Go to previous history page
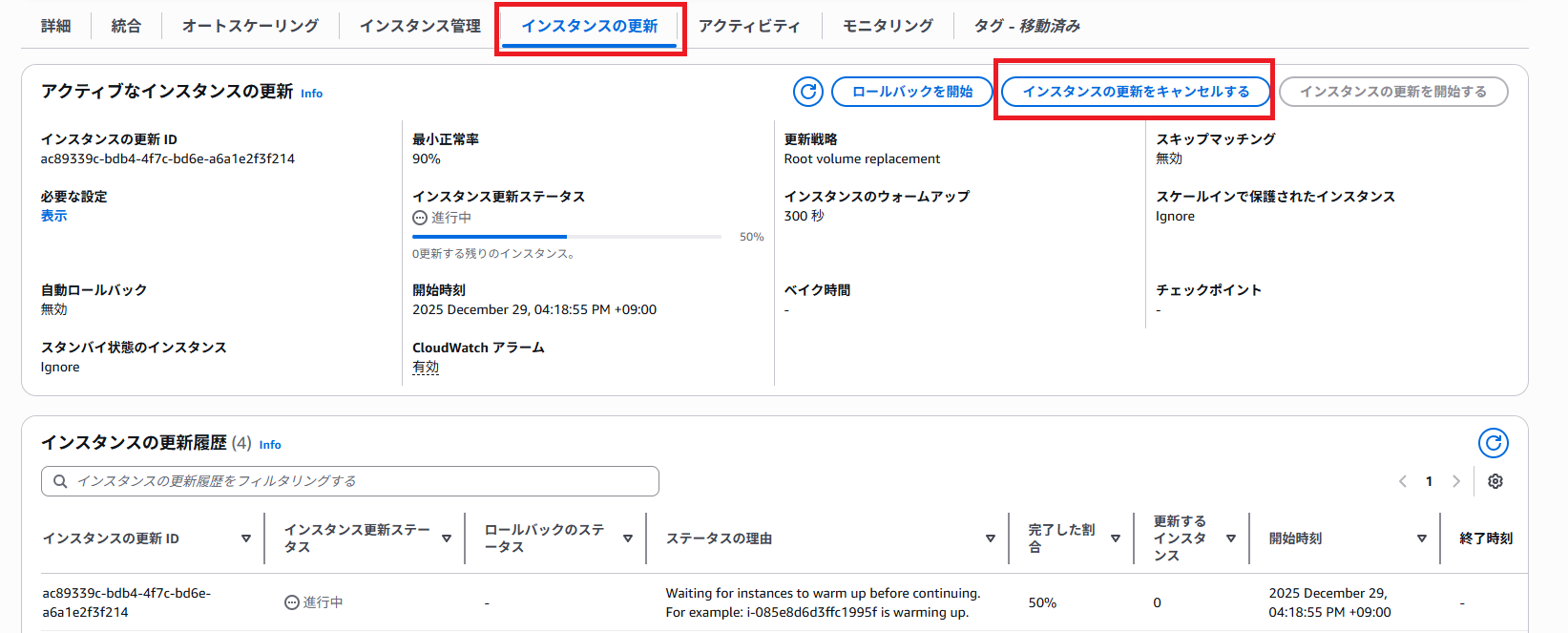The image size is (1568, 633). coord(1403,481)
